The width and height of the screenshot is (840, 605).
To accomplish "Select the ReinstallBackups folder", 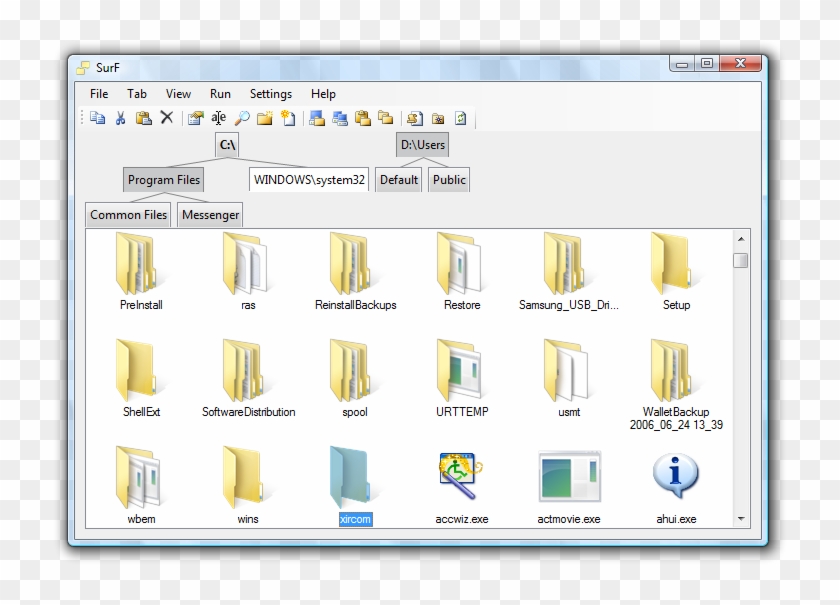I will click(x=355, y=272).
